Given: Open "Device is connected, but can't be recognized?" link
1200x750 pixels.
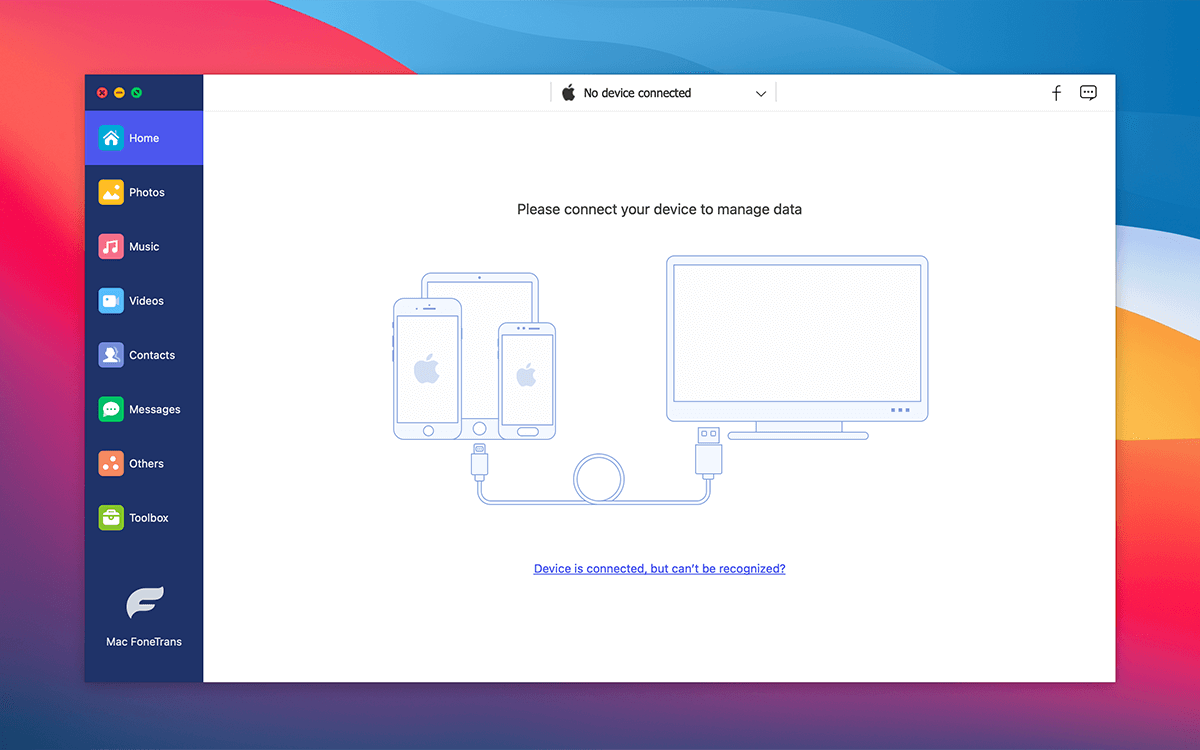Looking at the screenshot, I should pos(659,568).
